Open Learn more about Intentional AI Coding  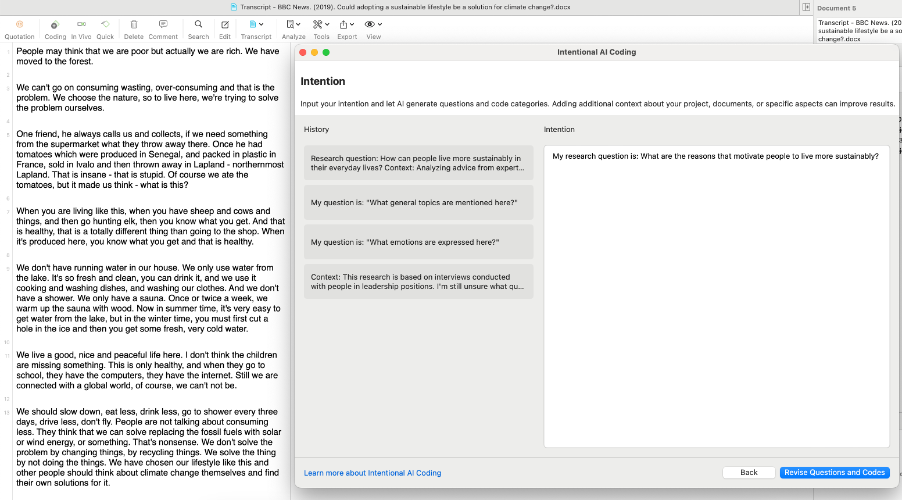pos(372,473)
